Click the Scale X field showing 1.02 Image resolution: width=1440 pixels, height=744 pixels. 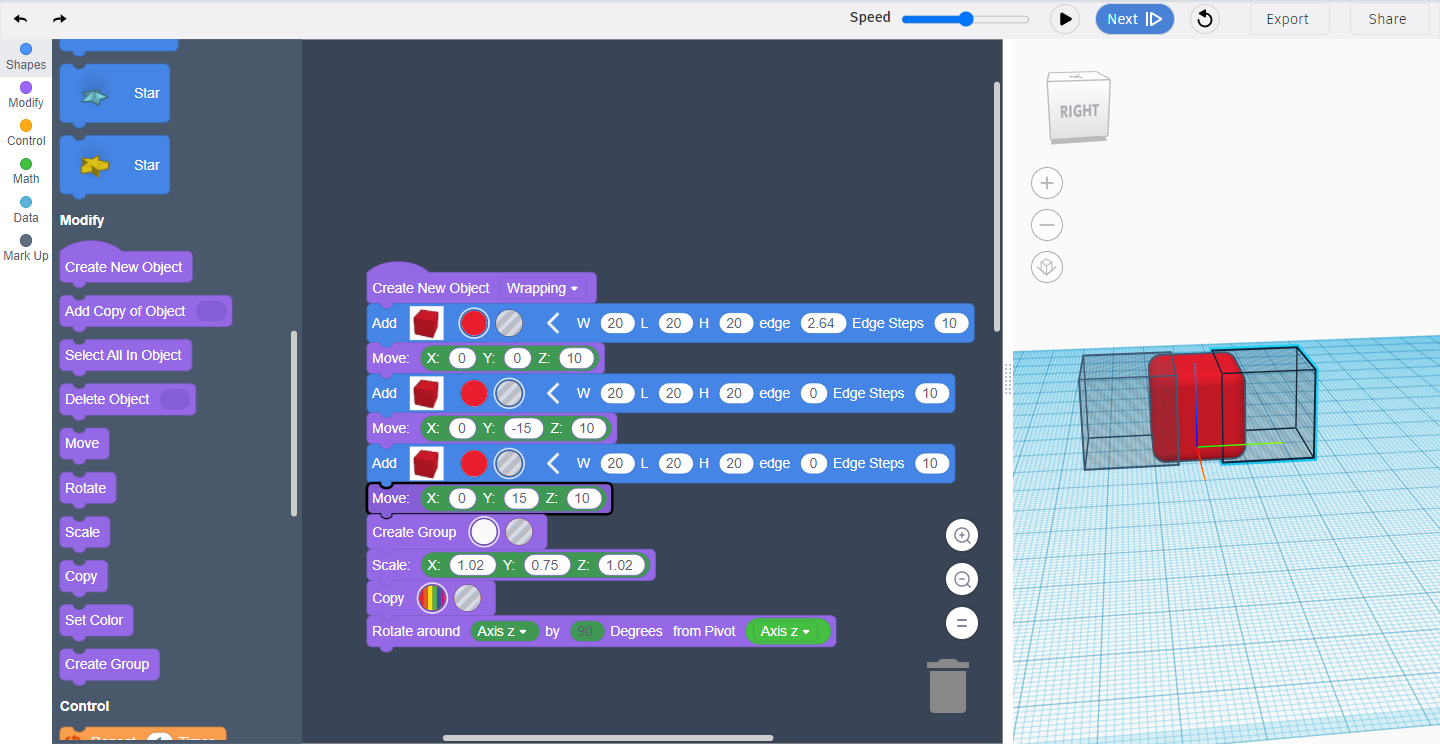pyautogui.click(x=470, y=565)
